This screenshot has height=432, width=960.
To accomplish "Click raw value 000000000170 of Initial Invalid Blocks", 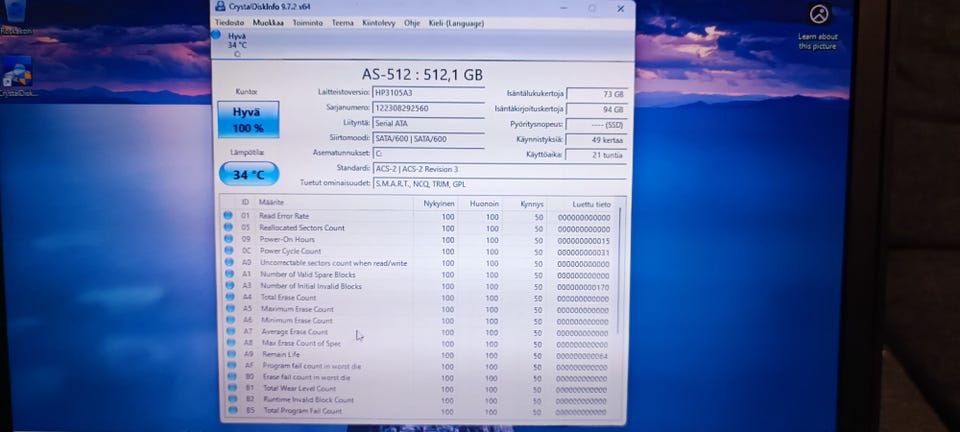I will (x=583, y=287).
